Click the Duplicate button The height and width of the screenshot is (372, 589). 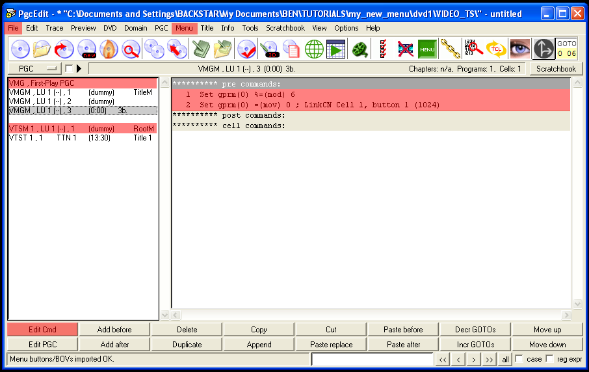tap(187, 344)
